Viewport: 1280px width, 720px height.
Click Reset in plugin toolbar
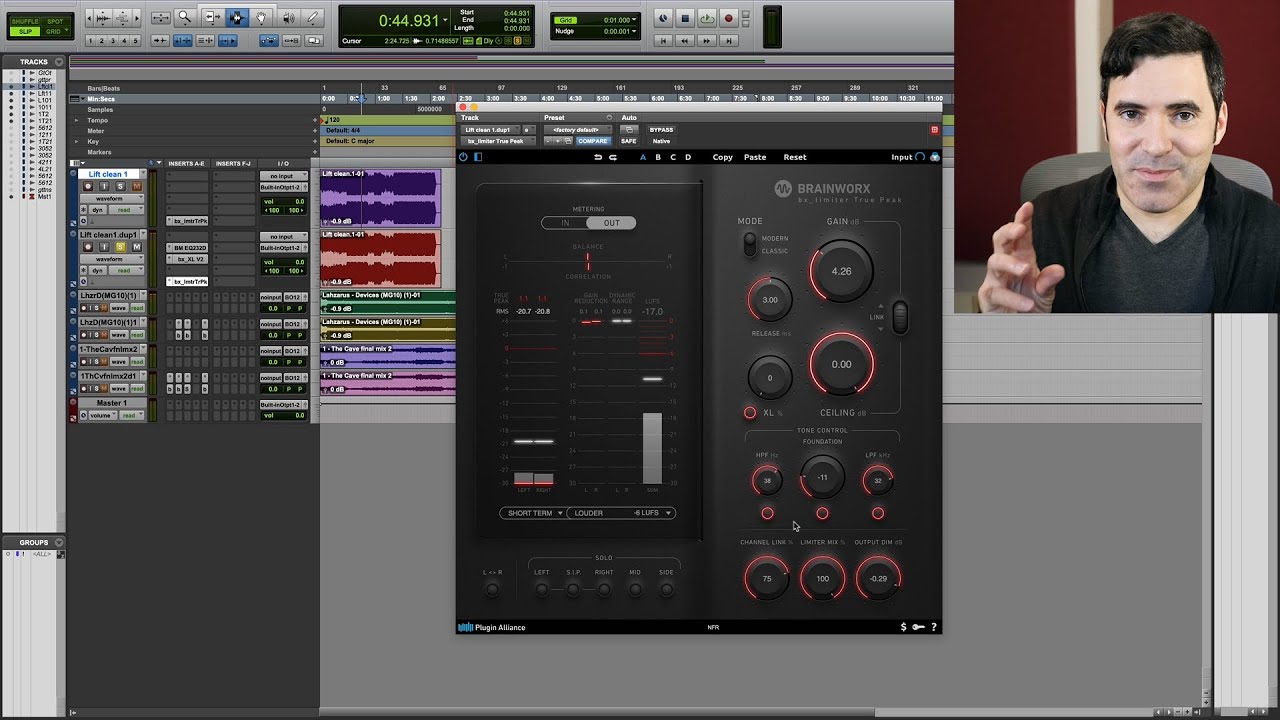point(795,157)
